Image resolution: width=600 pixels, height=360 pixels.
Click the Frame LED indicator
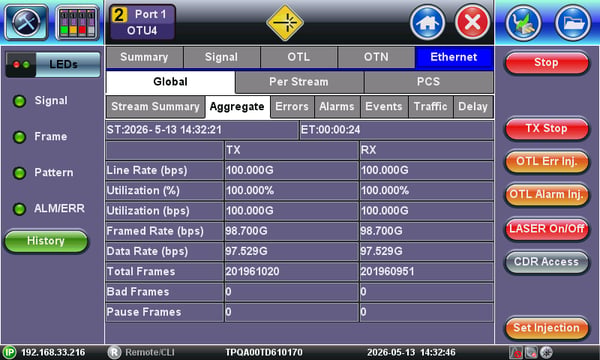click(x=20, y=137)
